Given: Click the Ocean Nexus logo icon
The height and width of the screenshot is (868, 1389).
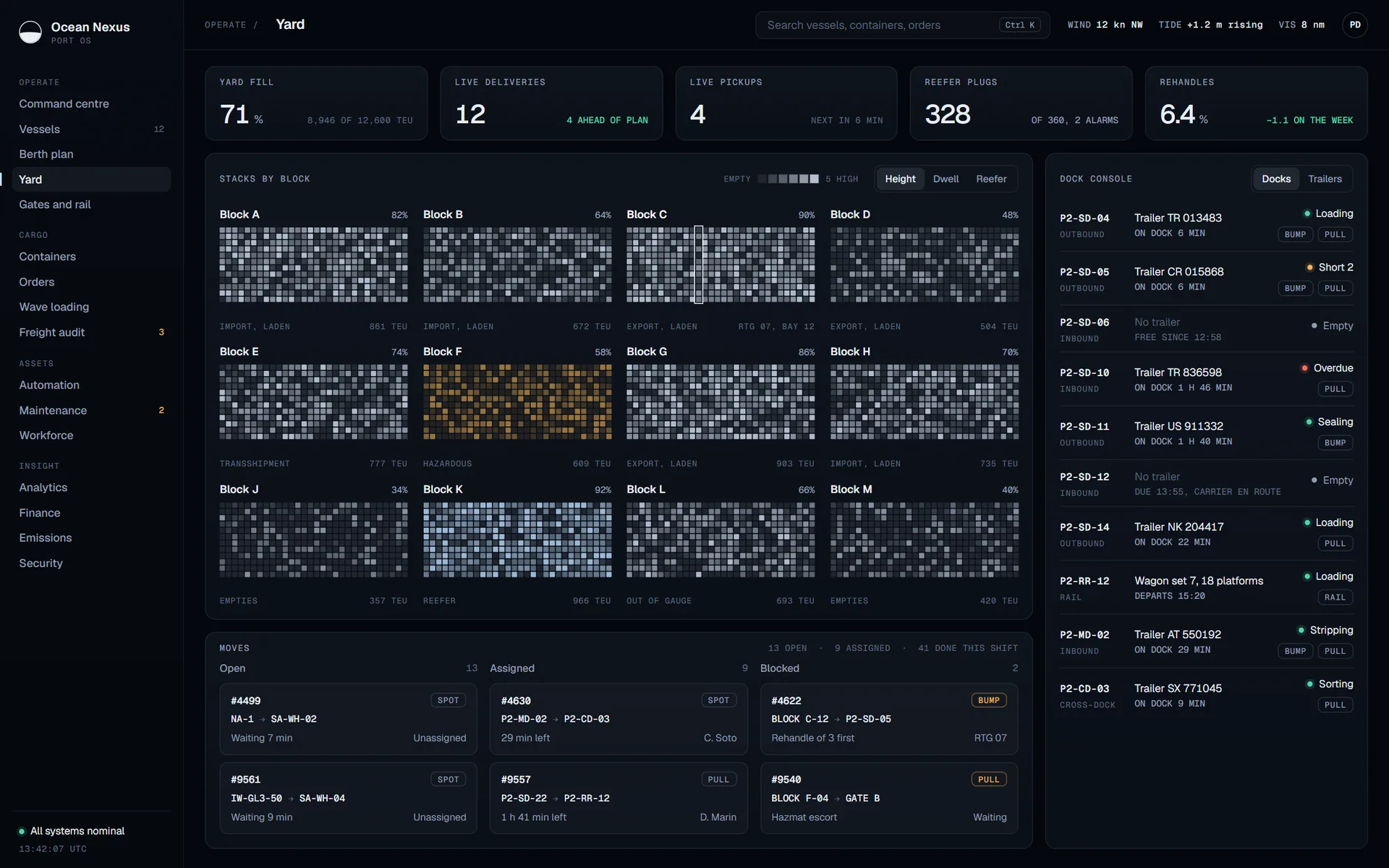Looking at the screenshot, I should (x=30, y=32).
